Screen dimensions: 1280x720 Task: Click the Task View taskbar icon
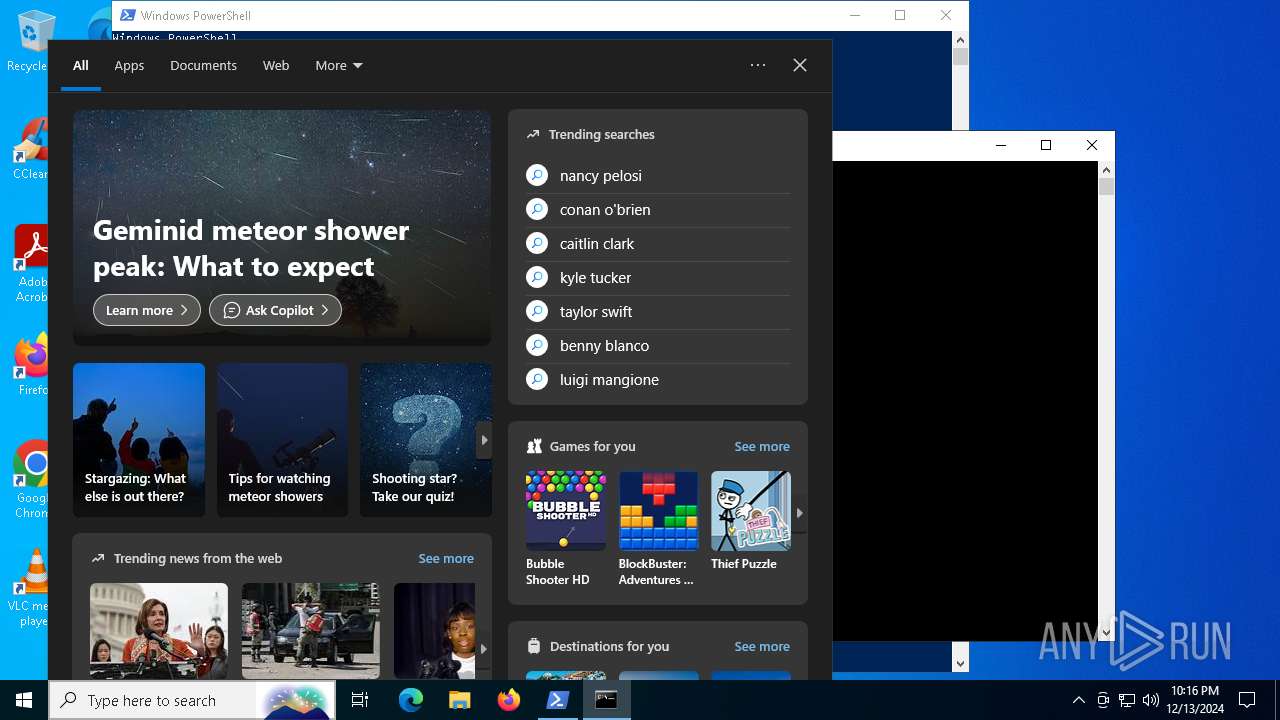click(360, 700)
